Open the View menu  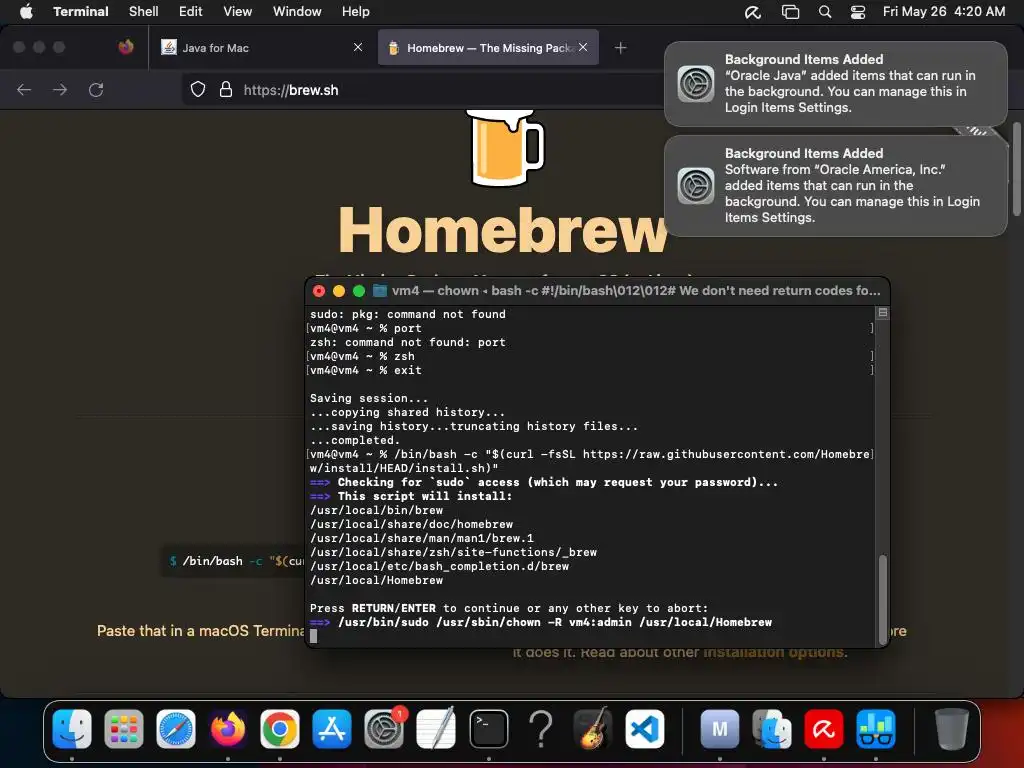click(x=237, y=11)
